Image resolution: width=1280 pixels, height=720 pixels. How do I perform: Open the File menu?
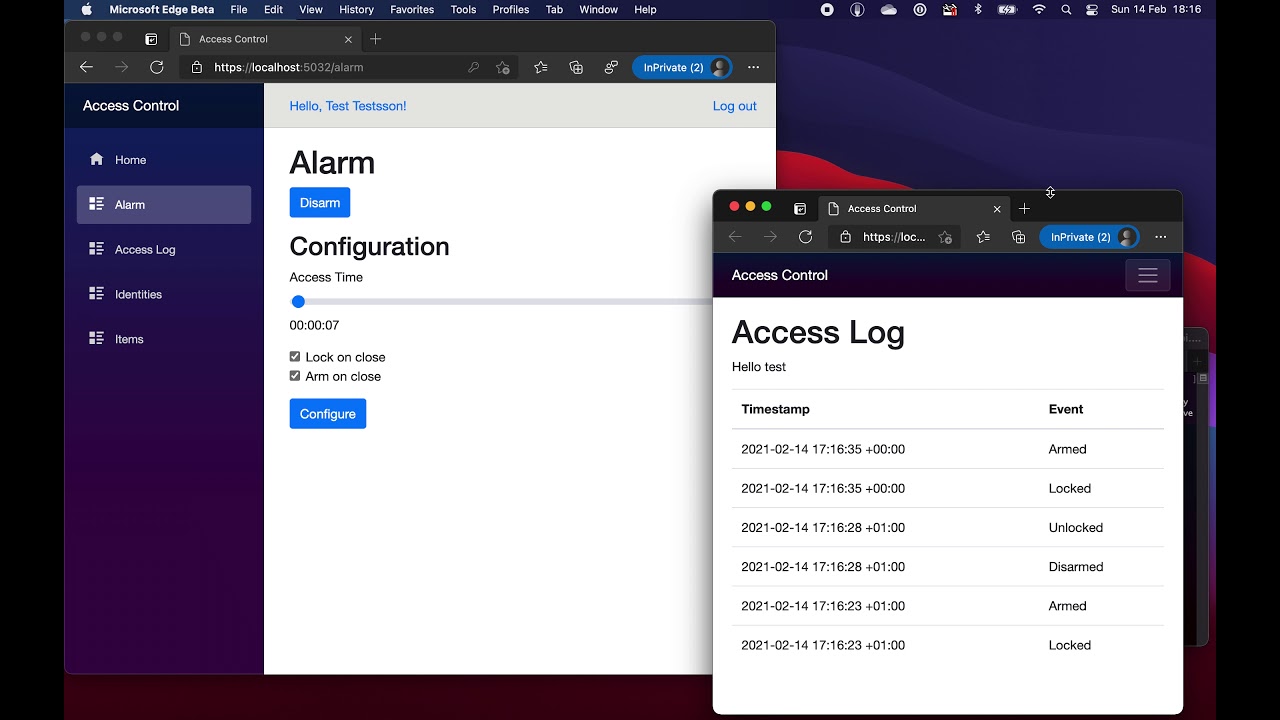coord(239,9)
